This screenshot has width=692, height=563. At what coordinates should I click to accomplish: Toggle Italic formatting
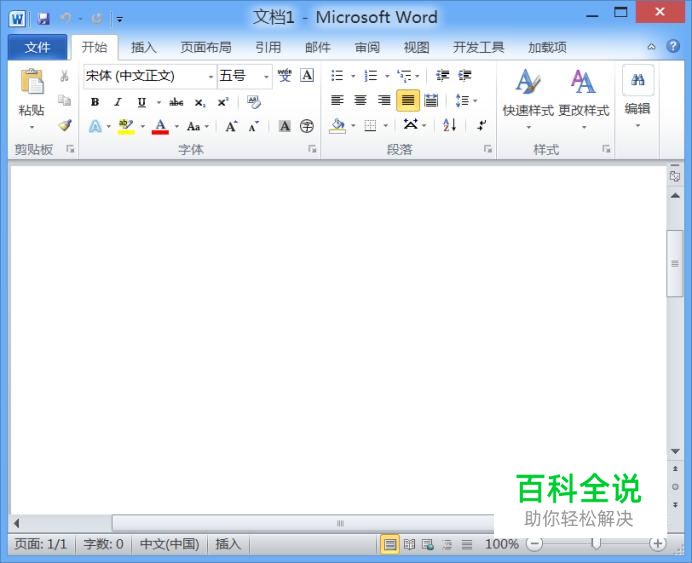coord(118,102)
